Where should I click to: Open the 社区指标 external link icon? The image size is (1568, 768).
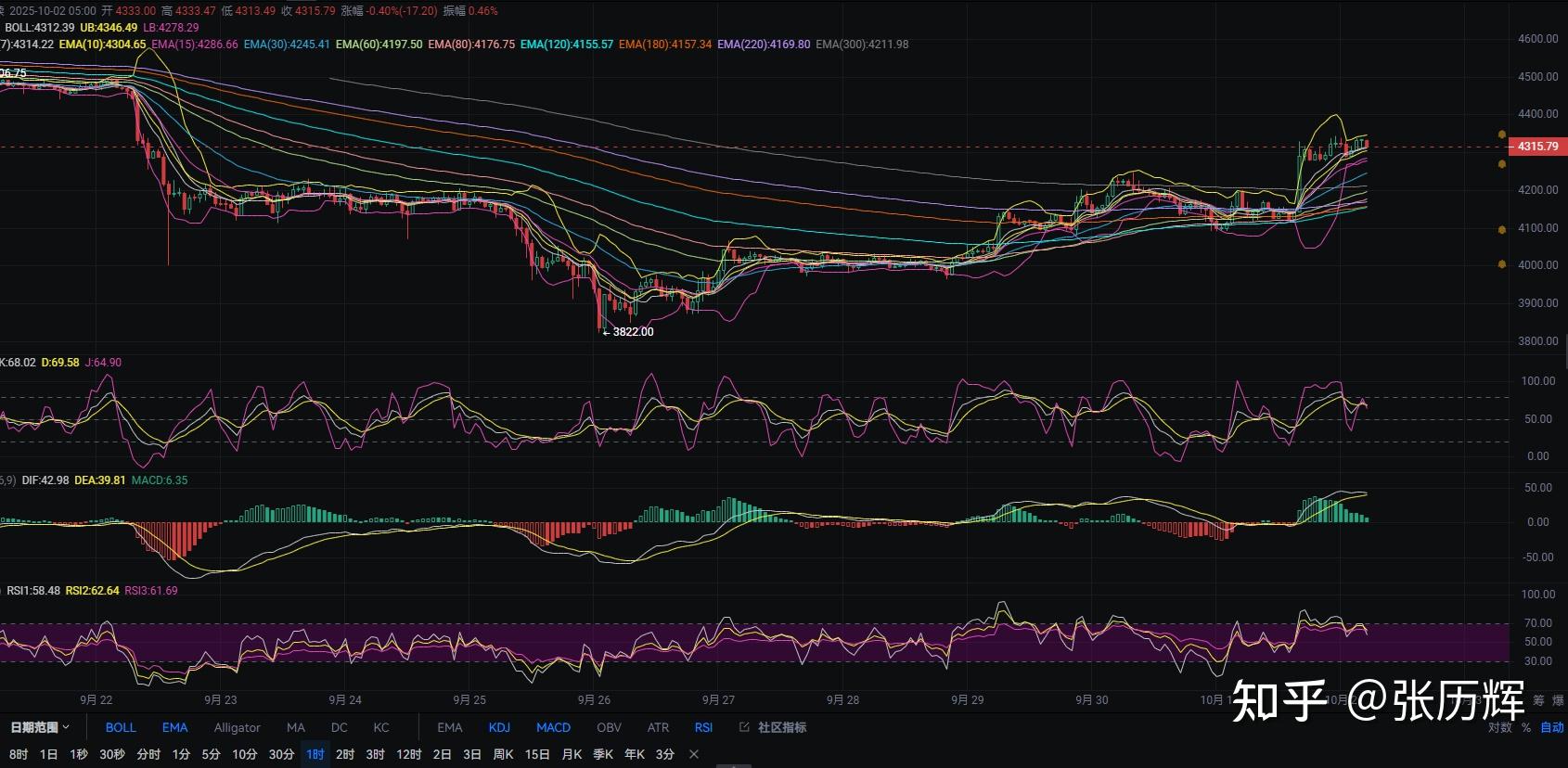[x=744, y=727]
